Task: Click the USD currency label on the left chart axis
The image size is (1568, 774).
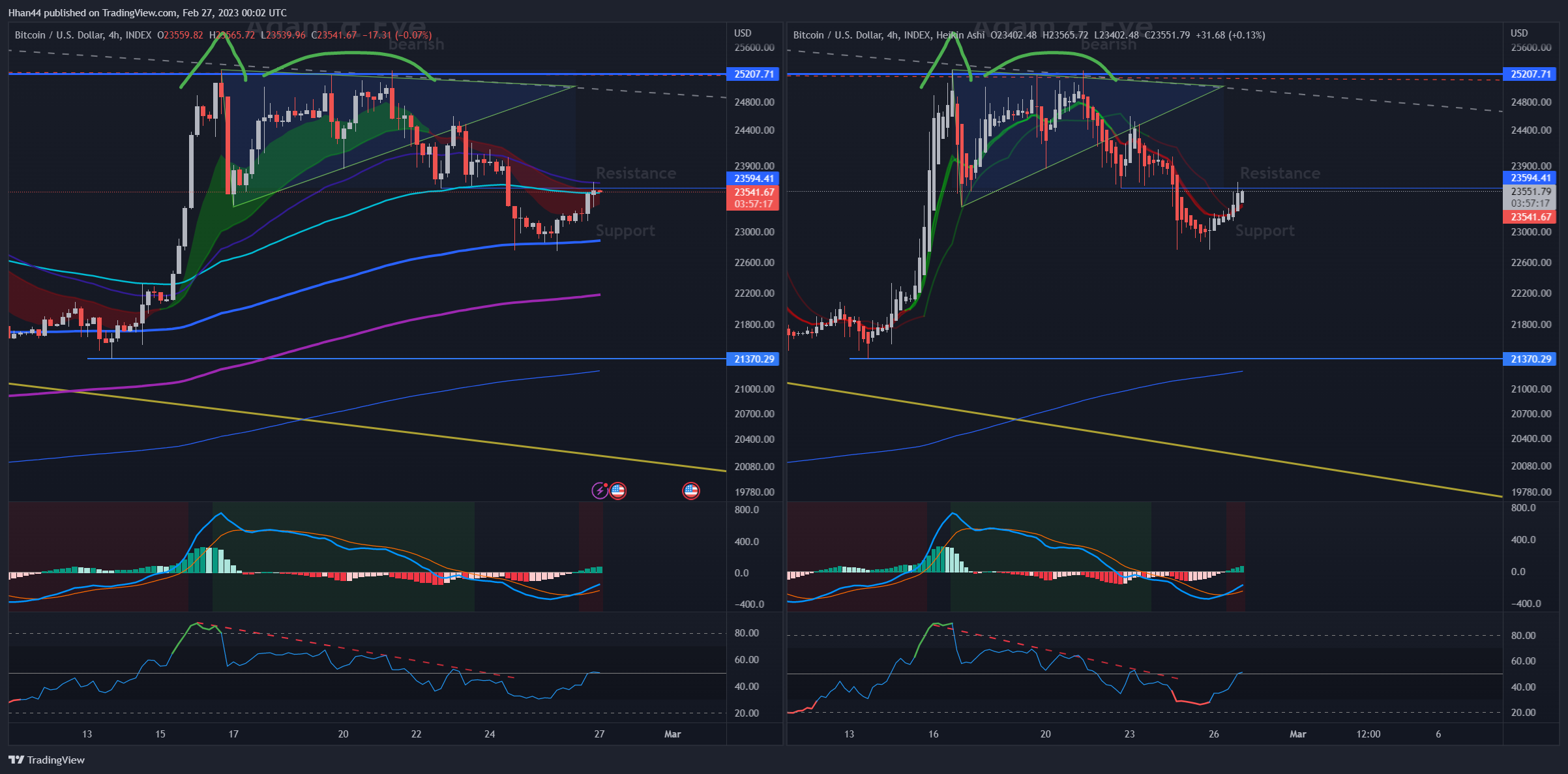Action: 743,33
